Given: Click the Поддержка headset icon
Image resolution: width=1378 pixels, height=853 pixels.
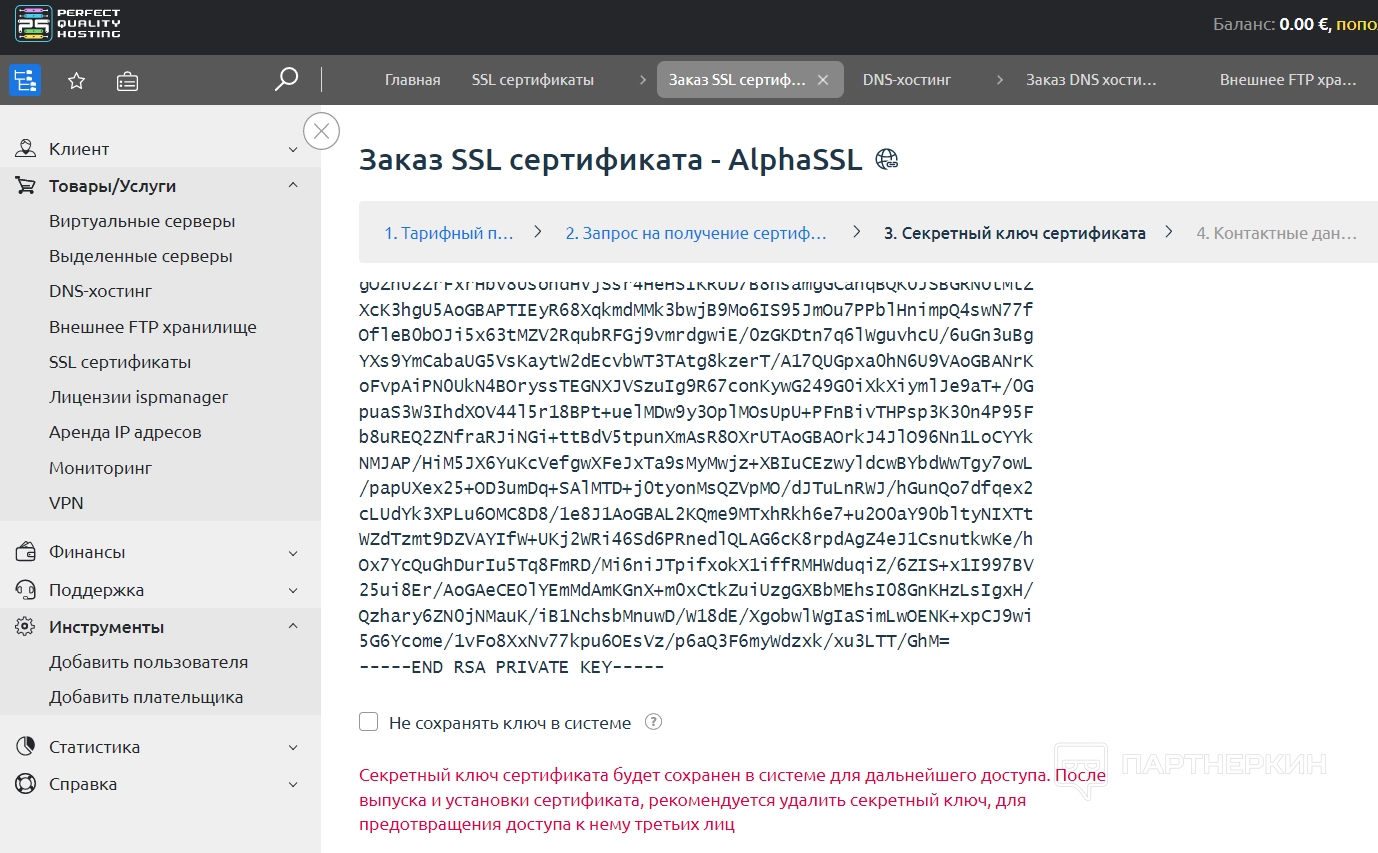Looking at the screenshot, I should 26,590.
